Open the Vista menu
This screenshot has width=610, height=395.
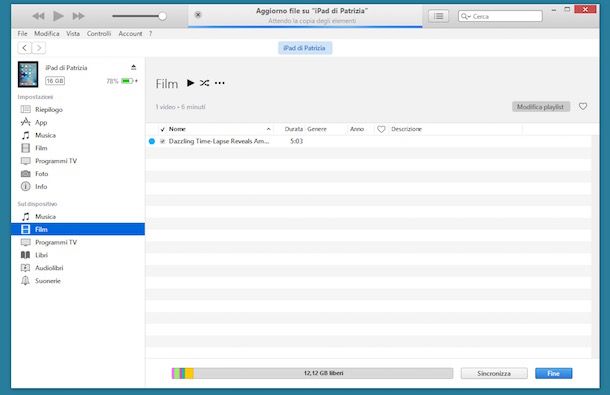pyautogui.click(x=73, y=34)
